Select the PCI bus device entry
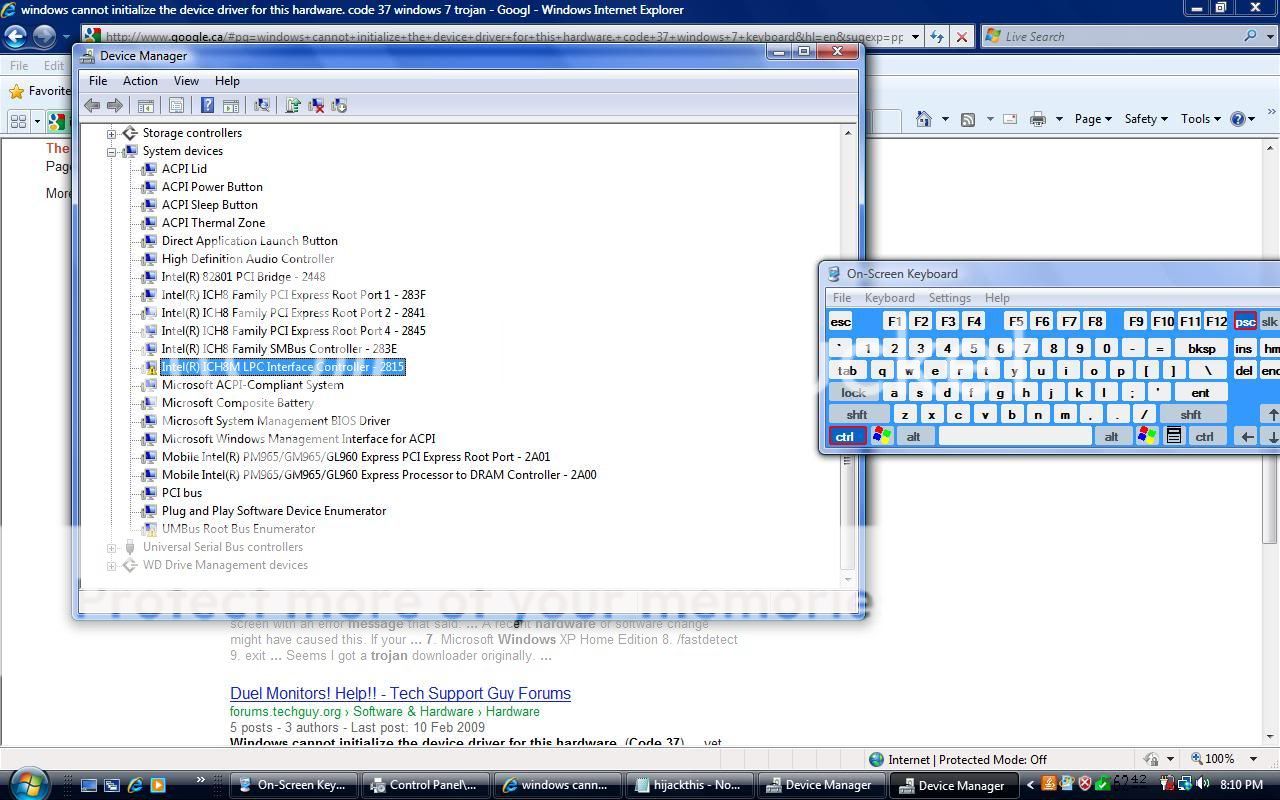 182,493
